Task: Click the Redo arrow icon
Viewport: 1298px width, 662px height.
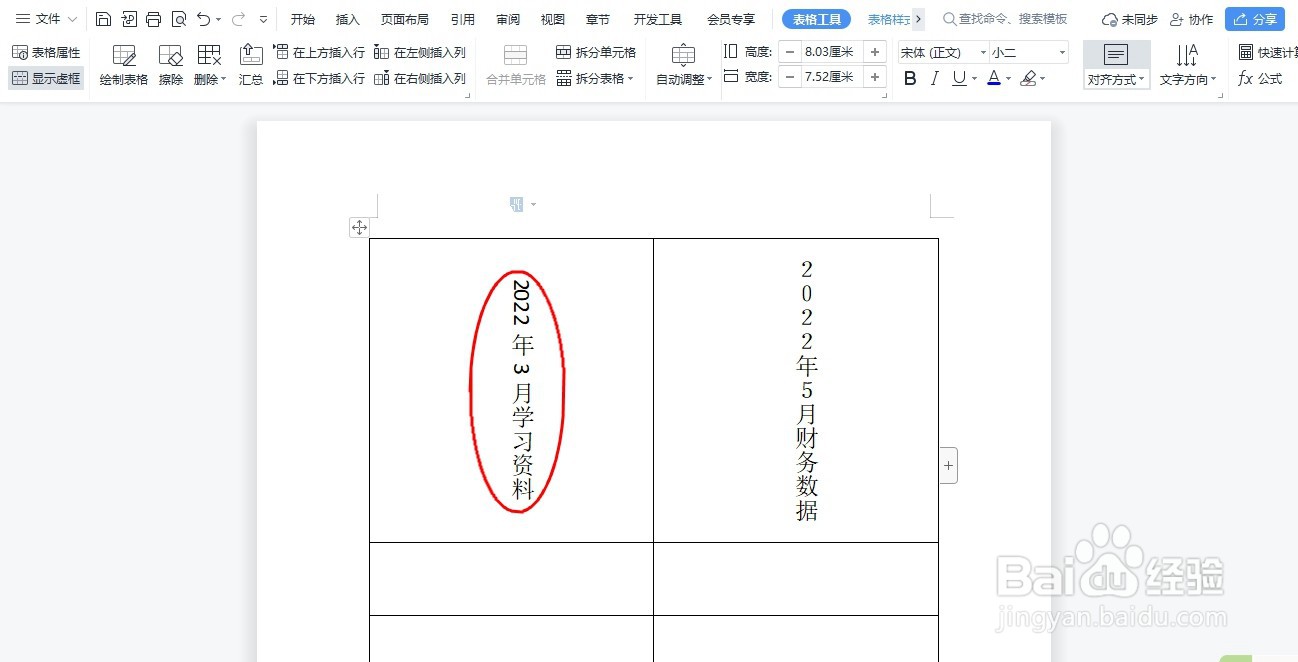Action: coord(238,19)
